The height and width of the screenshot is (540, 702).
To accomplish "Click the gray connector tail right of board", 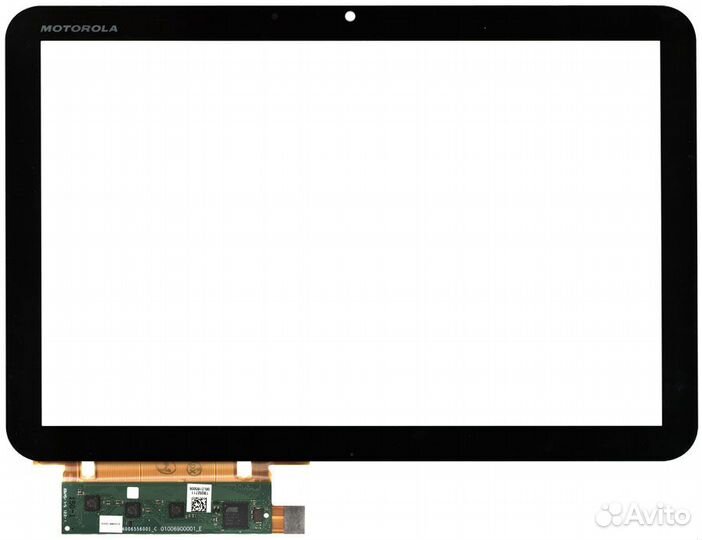I will 294,518.
